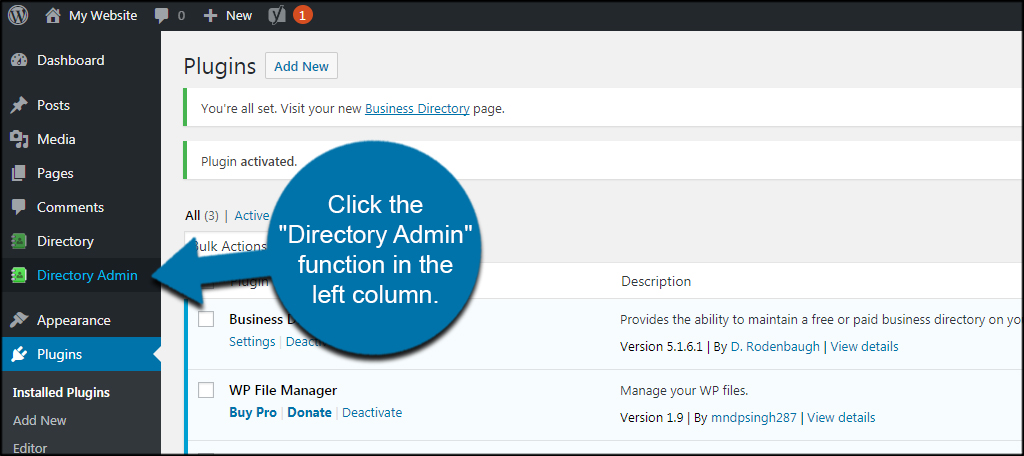Open Settings for Business Directory plugin

click(x=252, y=342)
